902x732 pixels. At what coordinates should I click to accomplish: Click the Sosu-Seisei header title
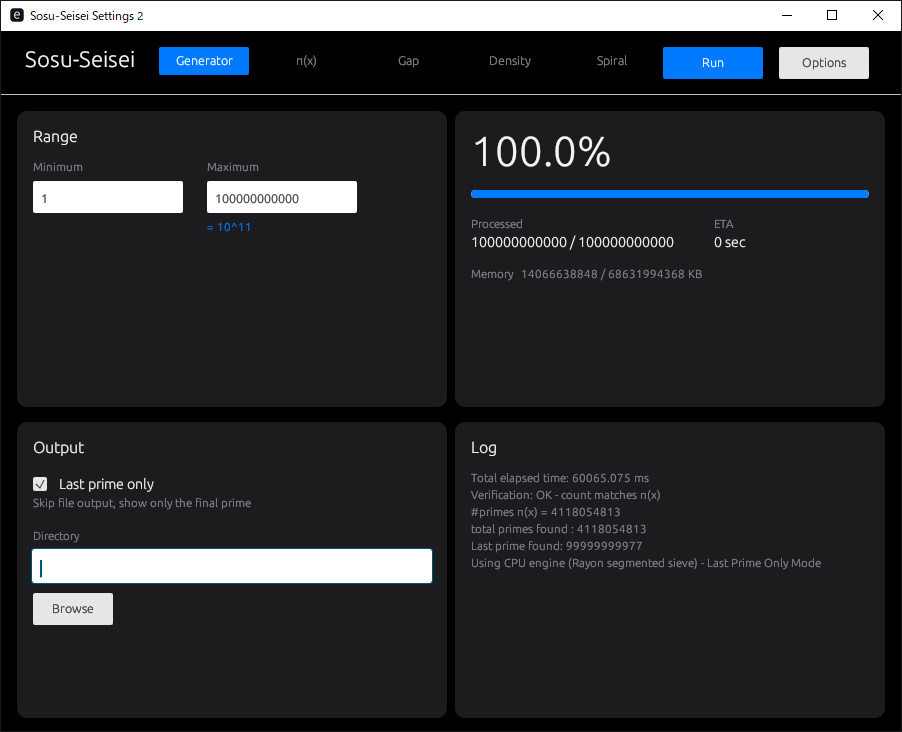[x=80, y=61]
